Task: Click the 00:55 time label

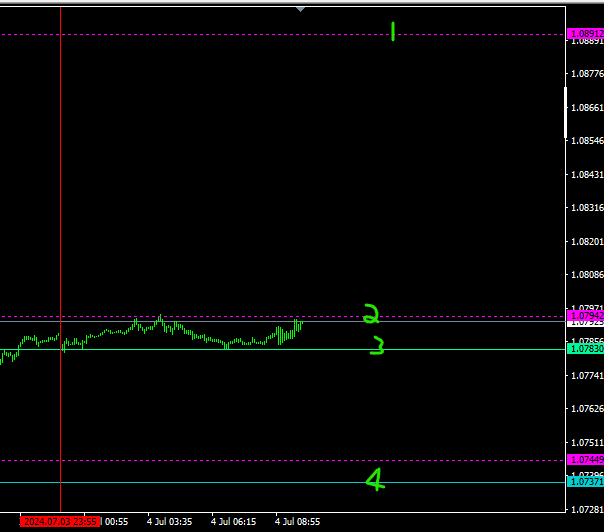Action: 116,522
